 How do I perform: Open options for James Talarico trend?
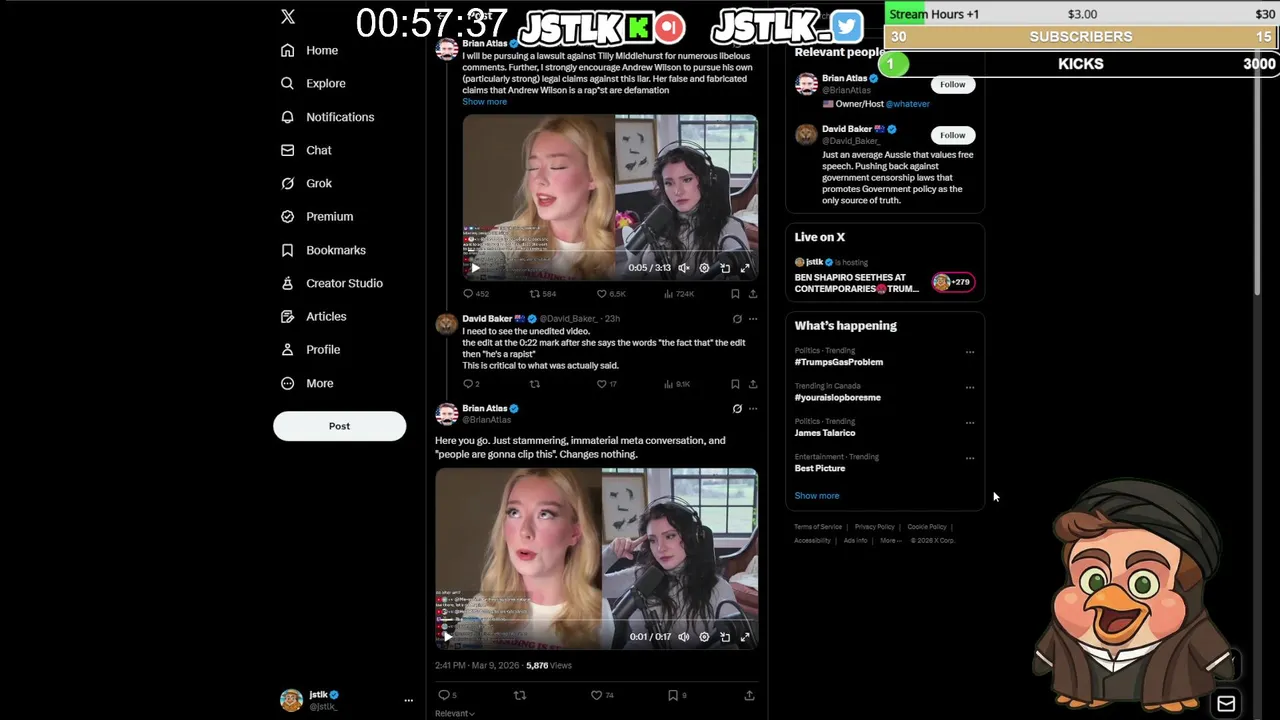pos(969,423)
